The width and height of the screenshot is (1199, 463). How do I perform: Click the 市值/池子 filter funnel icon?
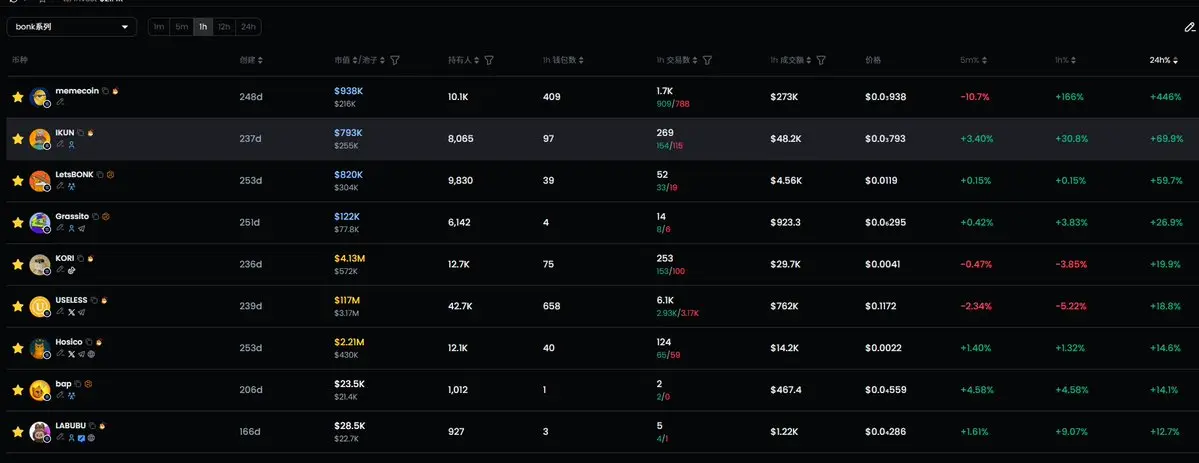point(395,60)
